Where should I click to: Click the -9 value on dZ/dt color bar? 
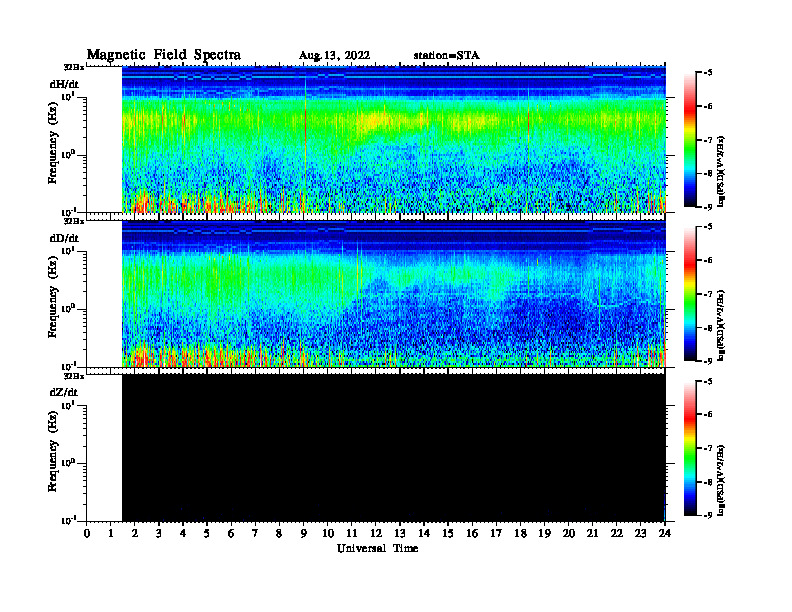[x=708, y=515]
